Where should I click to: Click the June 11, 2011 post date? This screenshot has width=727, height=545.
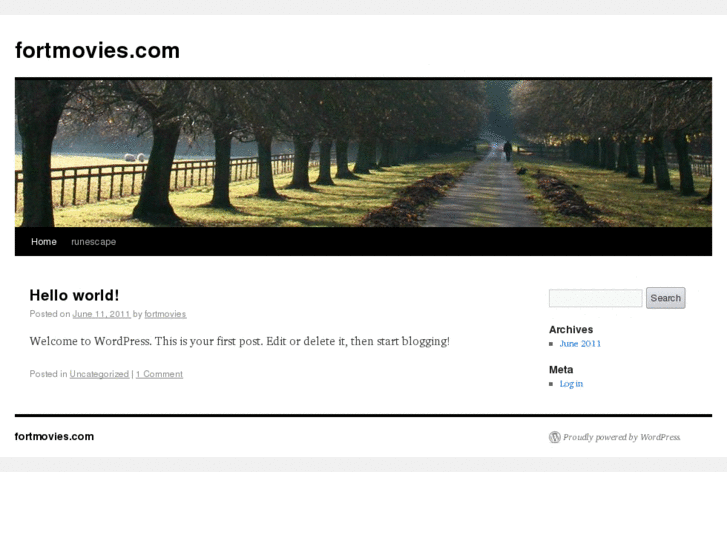point(101,314)
